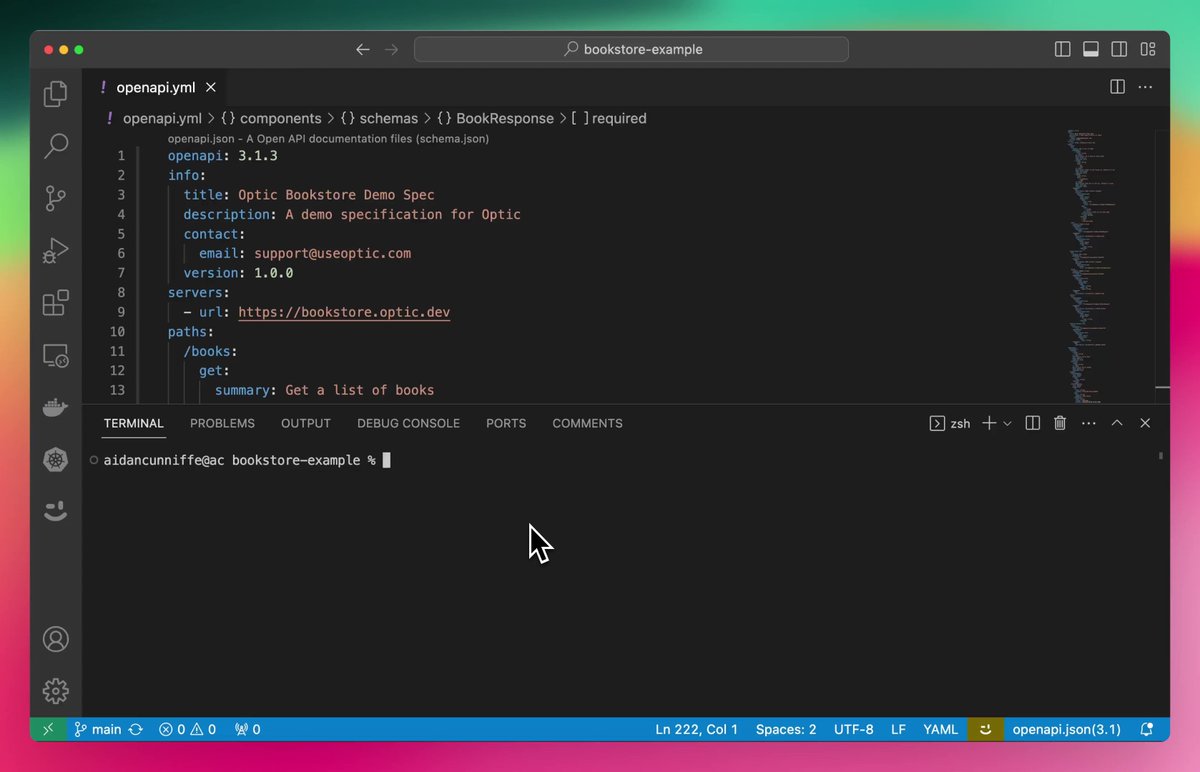Toggle the secondary sidebar layout button

tap(1120, 49)
